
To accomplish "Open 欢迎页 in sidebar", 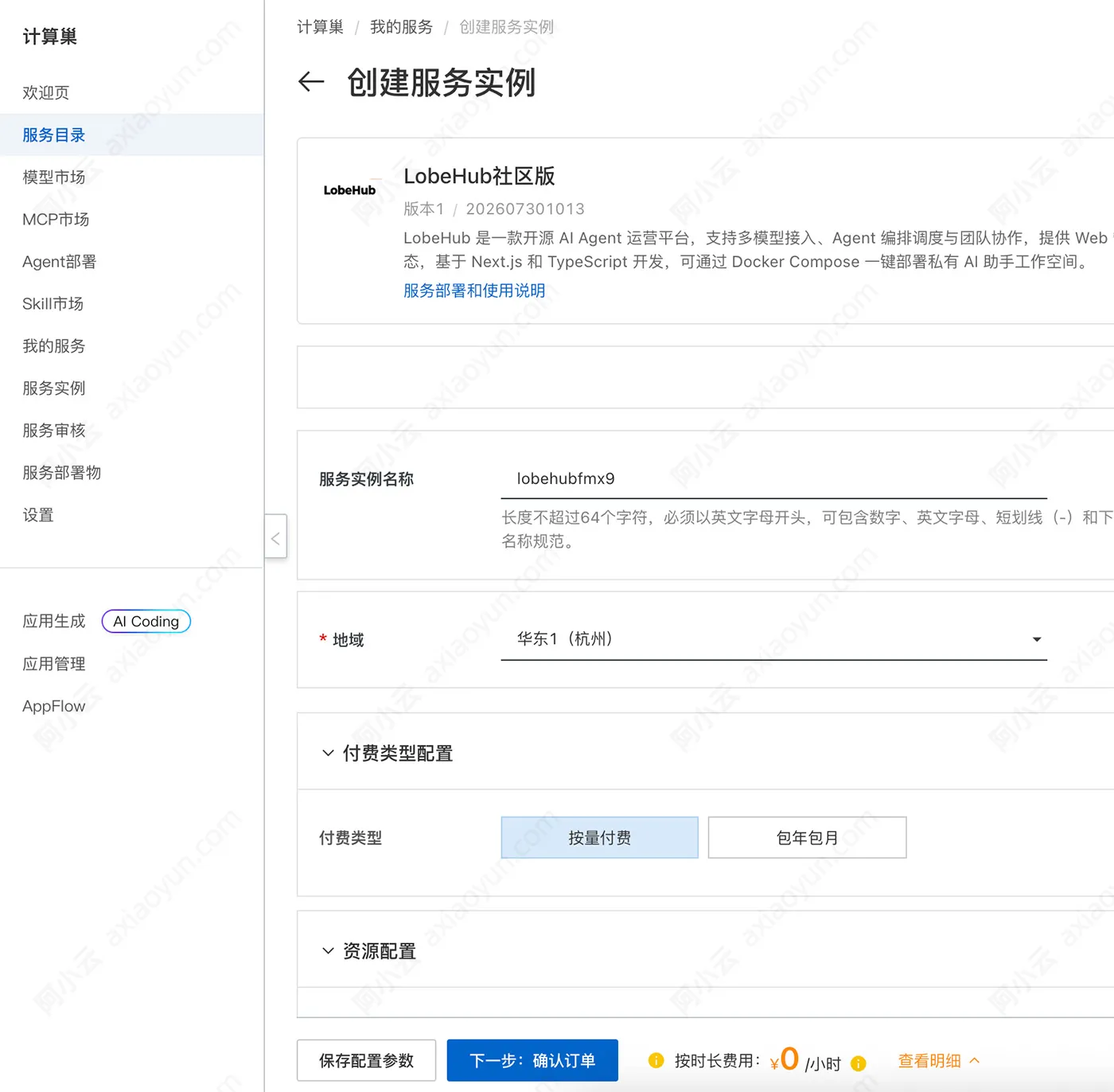I will pyautogui.click(x=131, y=92).
